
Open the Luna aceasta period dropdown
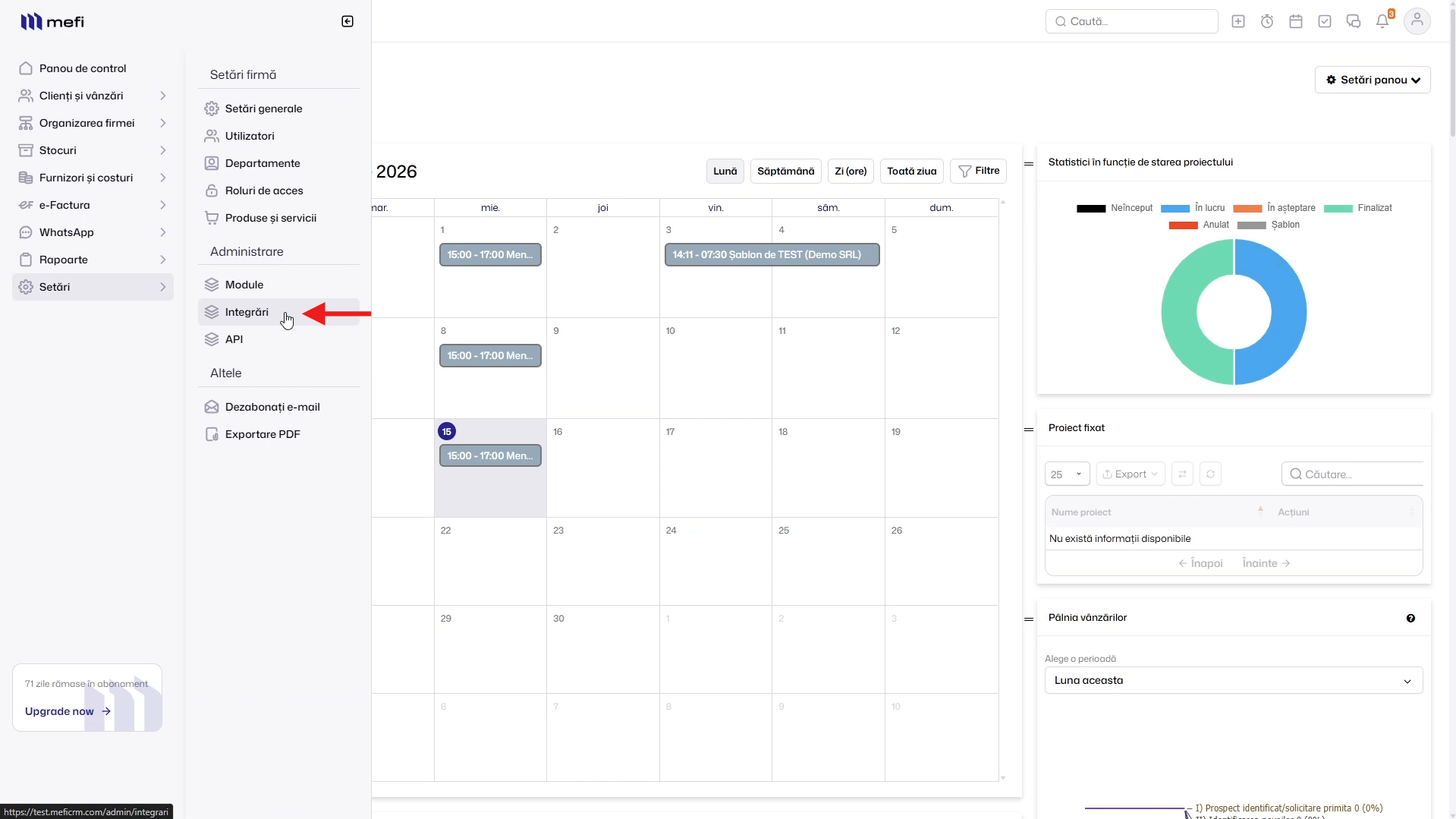[x=1234, y=680]
